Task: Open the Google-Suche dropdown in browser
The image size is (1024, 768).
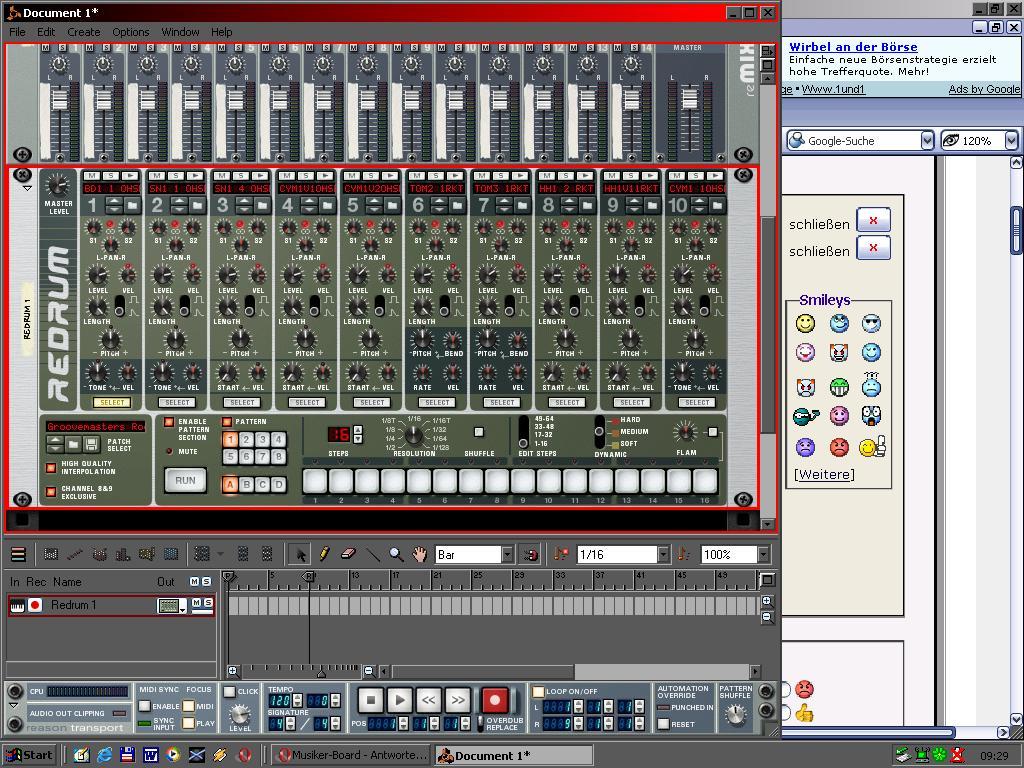Action: (927, 140)
